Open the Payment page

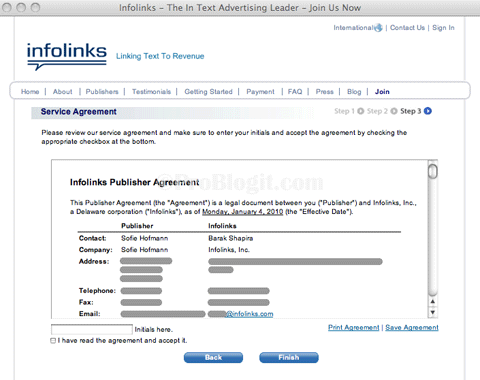tap(260, 92)
